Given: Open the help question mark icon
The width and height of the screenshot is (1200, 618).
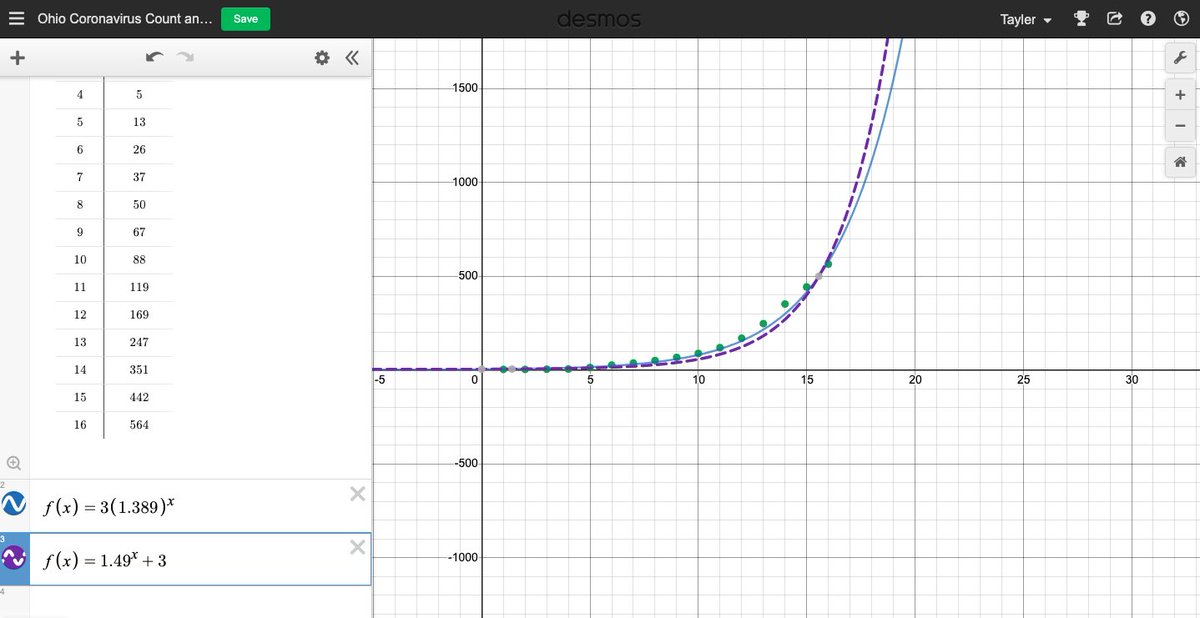Looking at the screenshot, I should (1149, 18).
